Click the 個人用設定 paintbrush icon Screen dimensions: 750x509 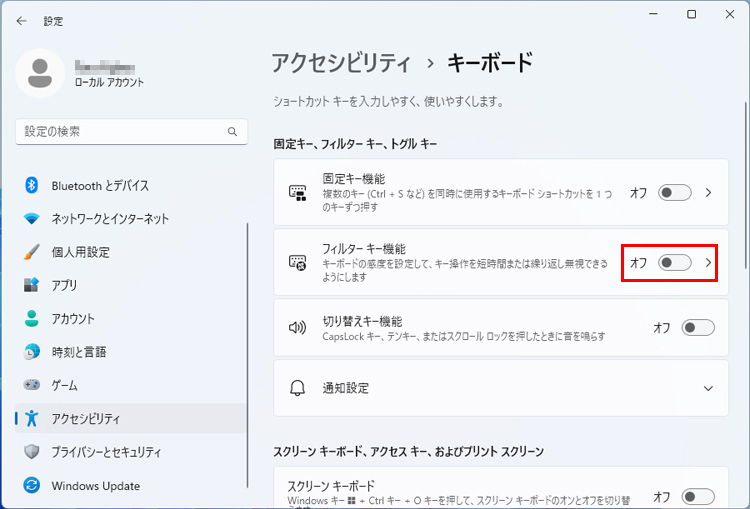(31, 252)
